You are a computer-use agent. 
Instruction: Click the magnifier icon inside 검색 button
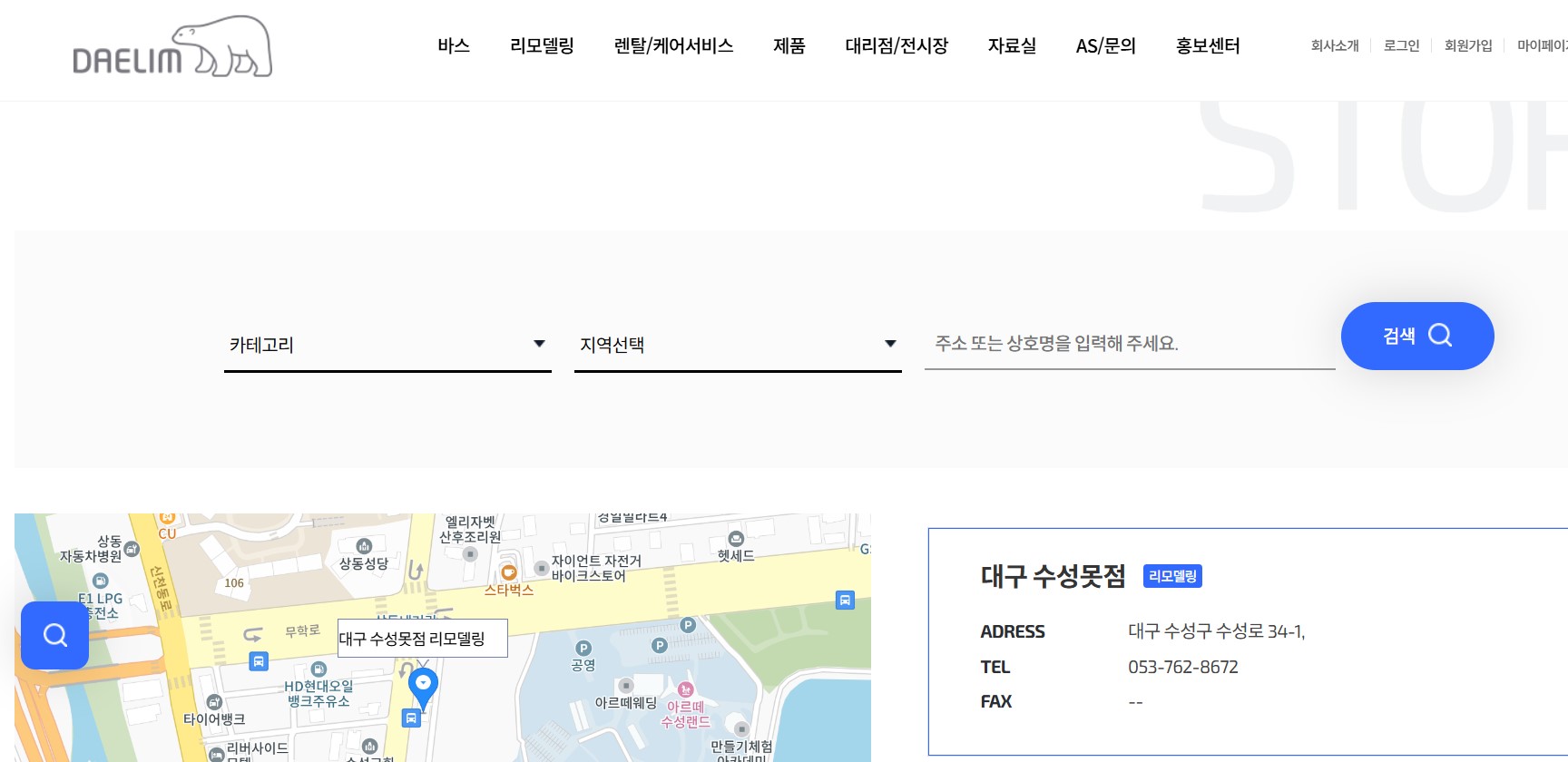[x=1440, y=336]
